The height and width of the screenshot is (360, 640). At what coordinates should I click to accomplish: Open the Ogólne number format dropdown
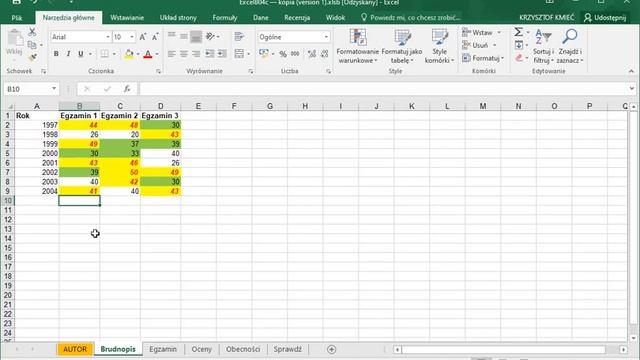(326, 37)
